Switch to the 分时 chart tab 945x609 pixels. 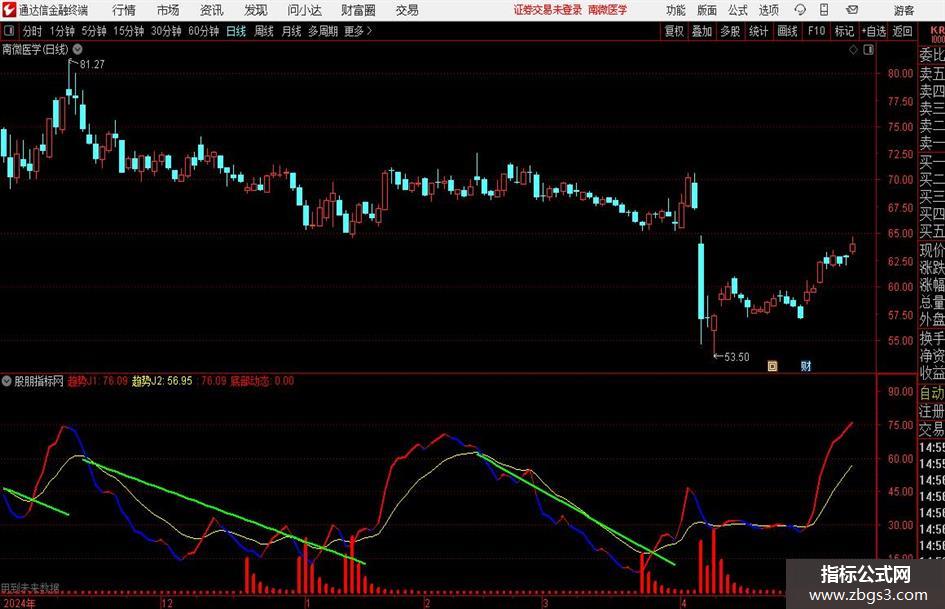[32, 31]
